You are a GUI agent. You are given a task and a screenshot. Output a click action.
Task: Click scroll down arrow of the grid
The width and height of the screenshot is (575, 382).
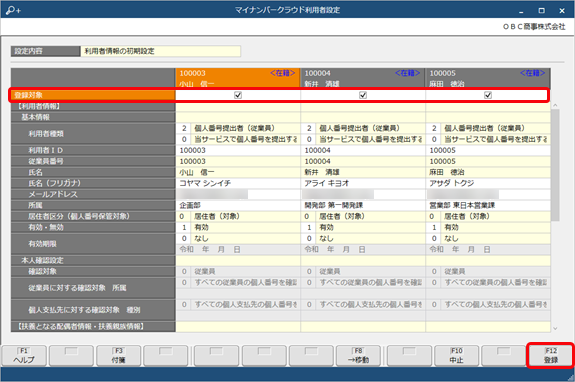555,328
